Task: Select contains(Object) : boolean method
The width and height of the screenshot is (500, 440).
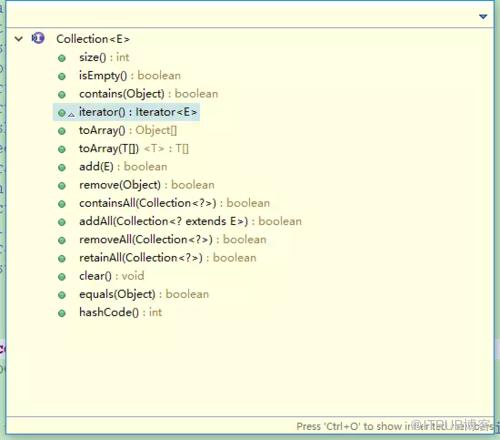Action: click(x=148, y=94)
